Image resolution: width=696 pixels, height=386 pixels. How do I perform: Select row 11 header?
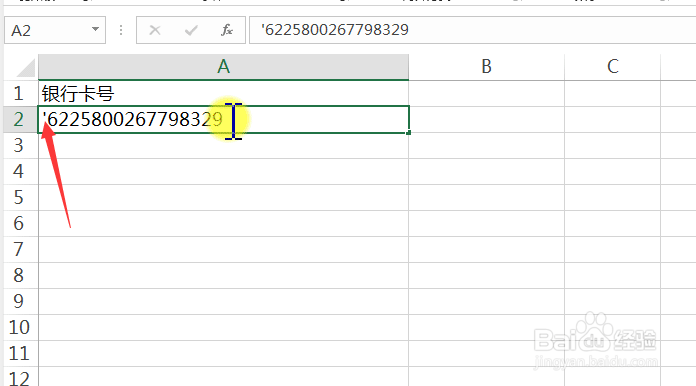pos(20,353)
